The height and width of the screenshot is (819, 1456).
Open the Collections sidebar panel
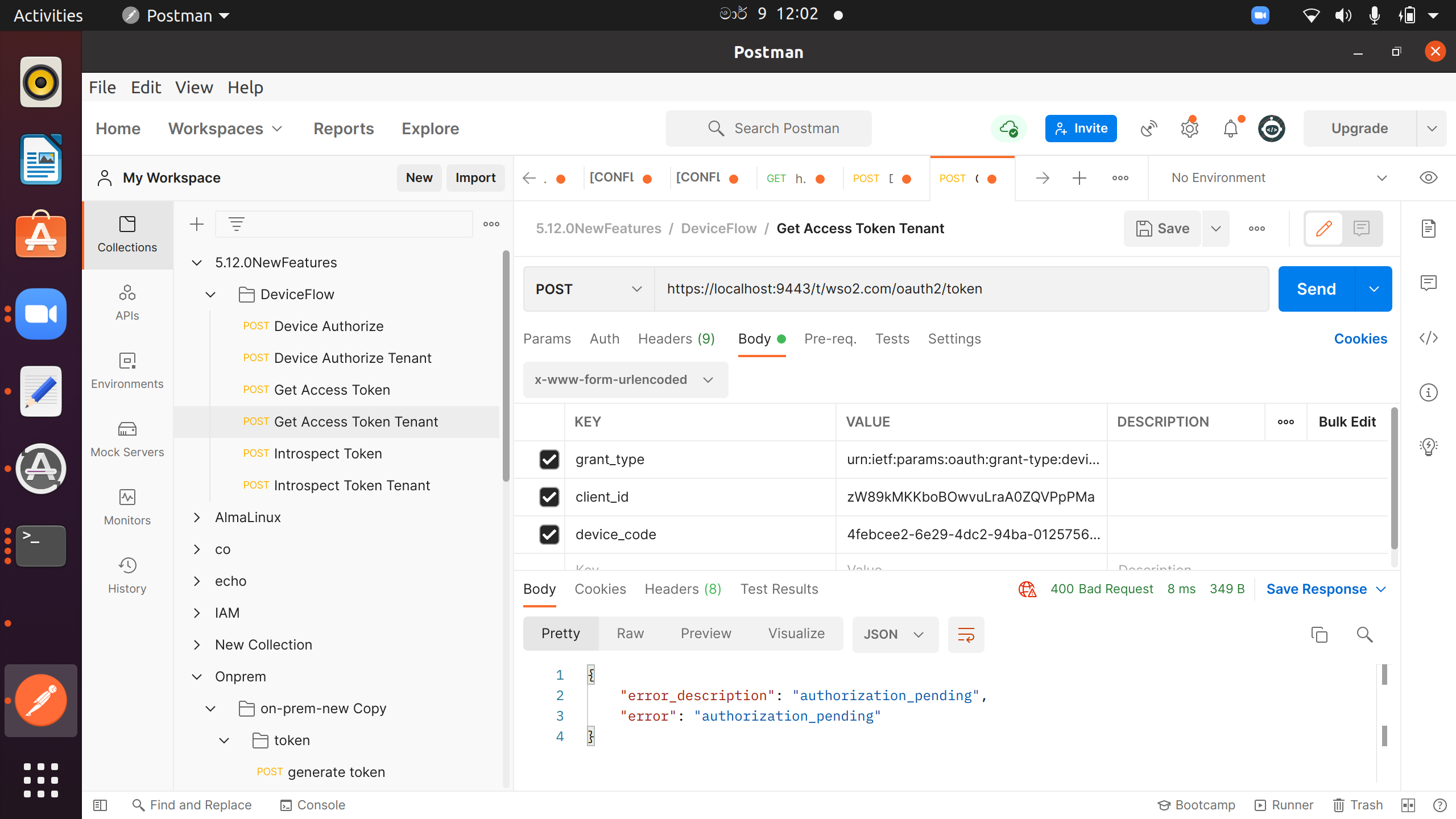[x=127, y=233]
